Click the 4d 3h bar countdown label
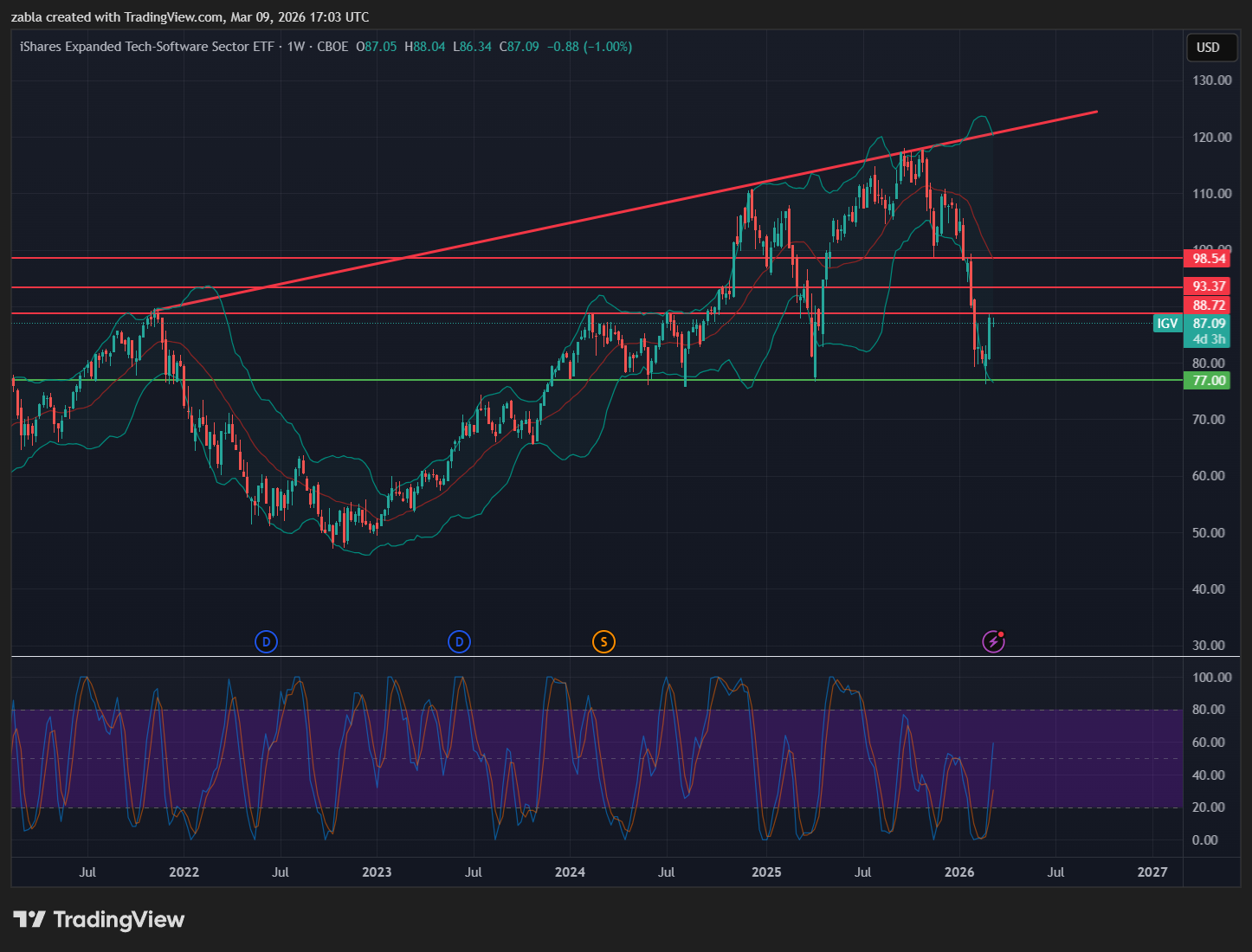Image resolution: width=1252 pixels, height=952 pixels. click(1209, 339)
